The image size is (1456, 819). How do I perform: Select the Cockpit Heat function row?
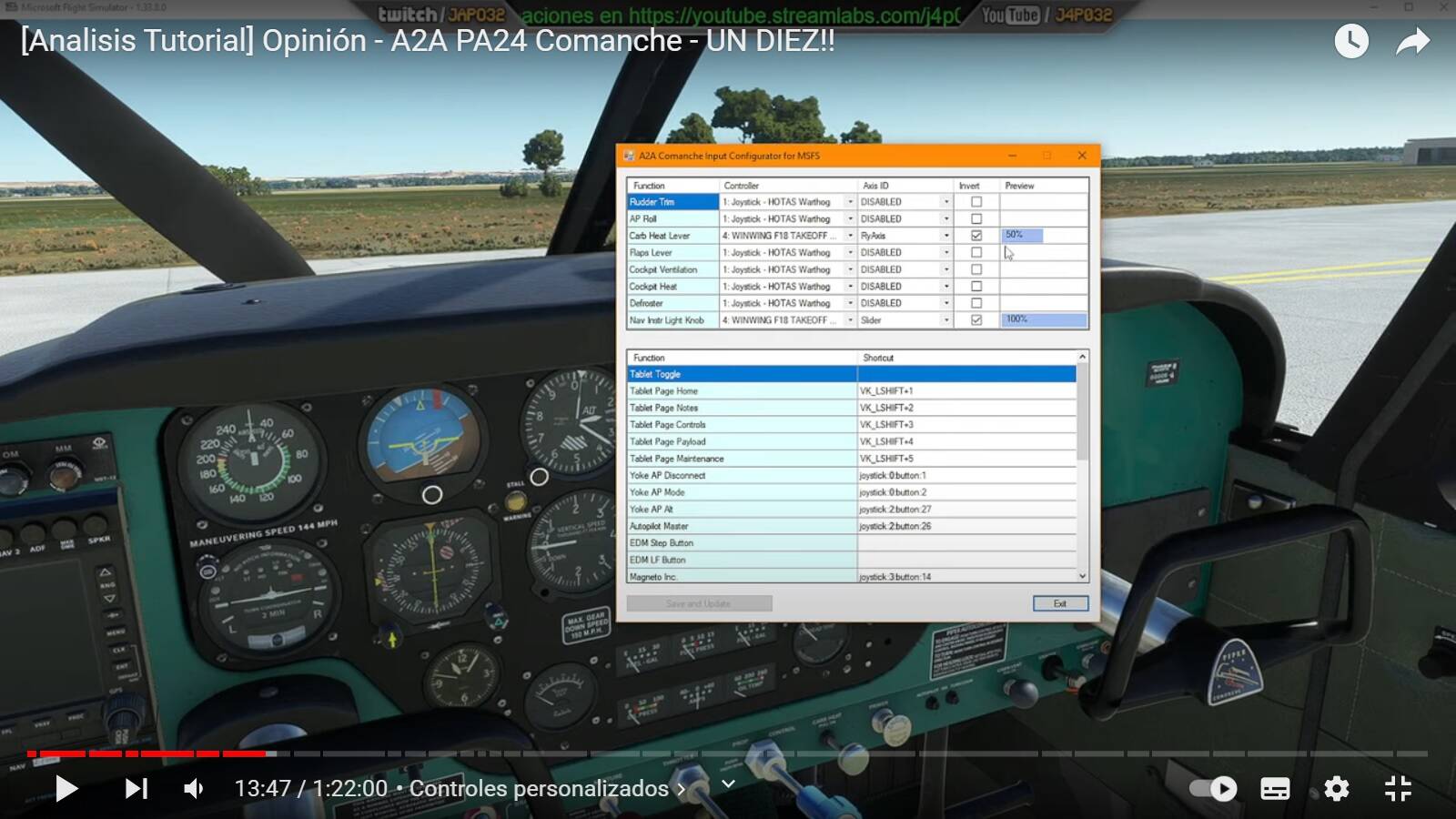pyautogui.click(x=672, y=286)
